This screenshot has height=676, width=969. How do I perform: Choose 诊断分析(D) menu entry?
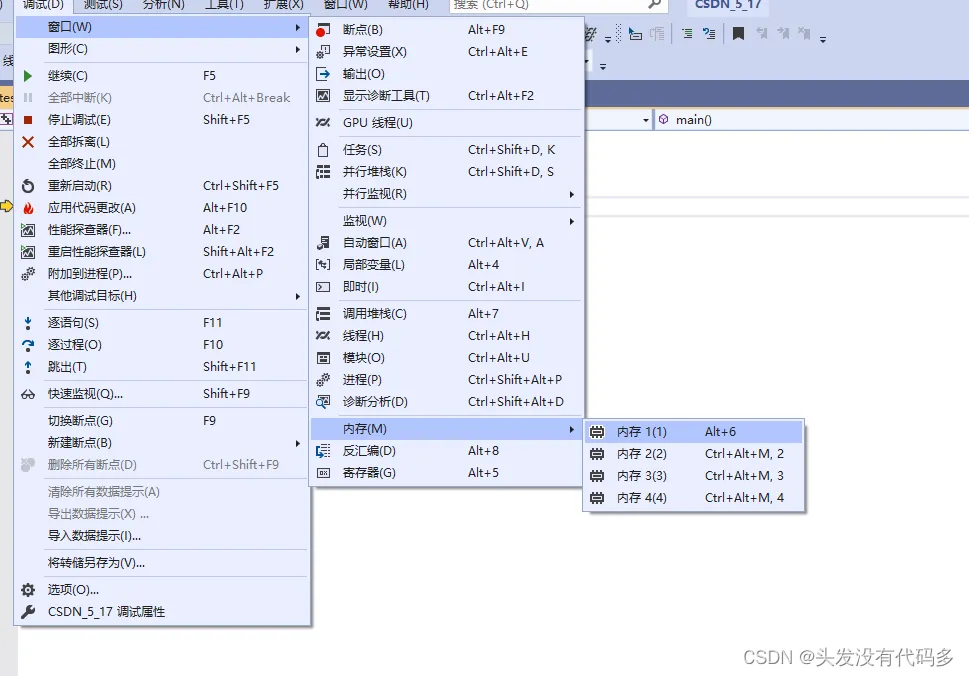point(446,402)
